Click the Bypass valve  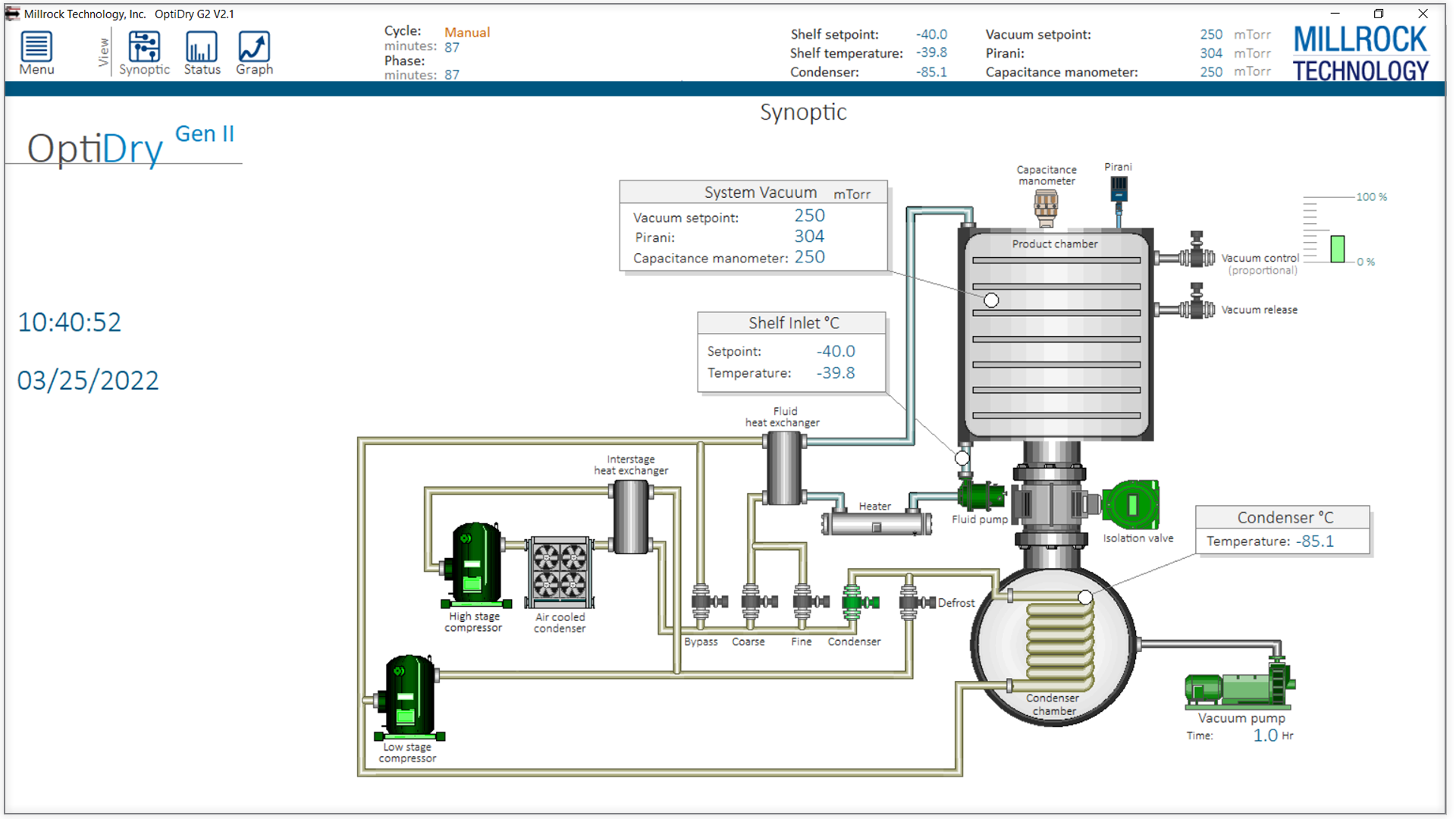pyautogui.click(x=709, y=603)
